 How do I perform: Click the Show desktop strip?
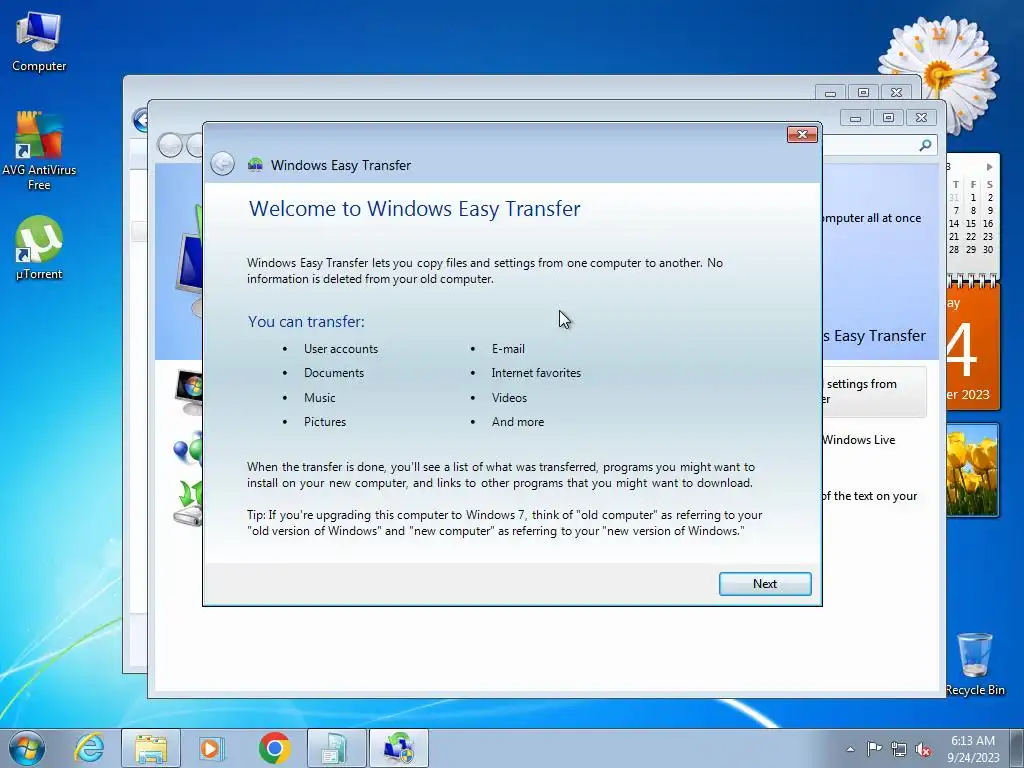(x=1019, y=748)
